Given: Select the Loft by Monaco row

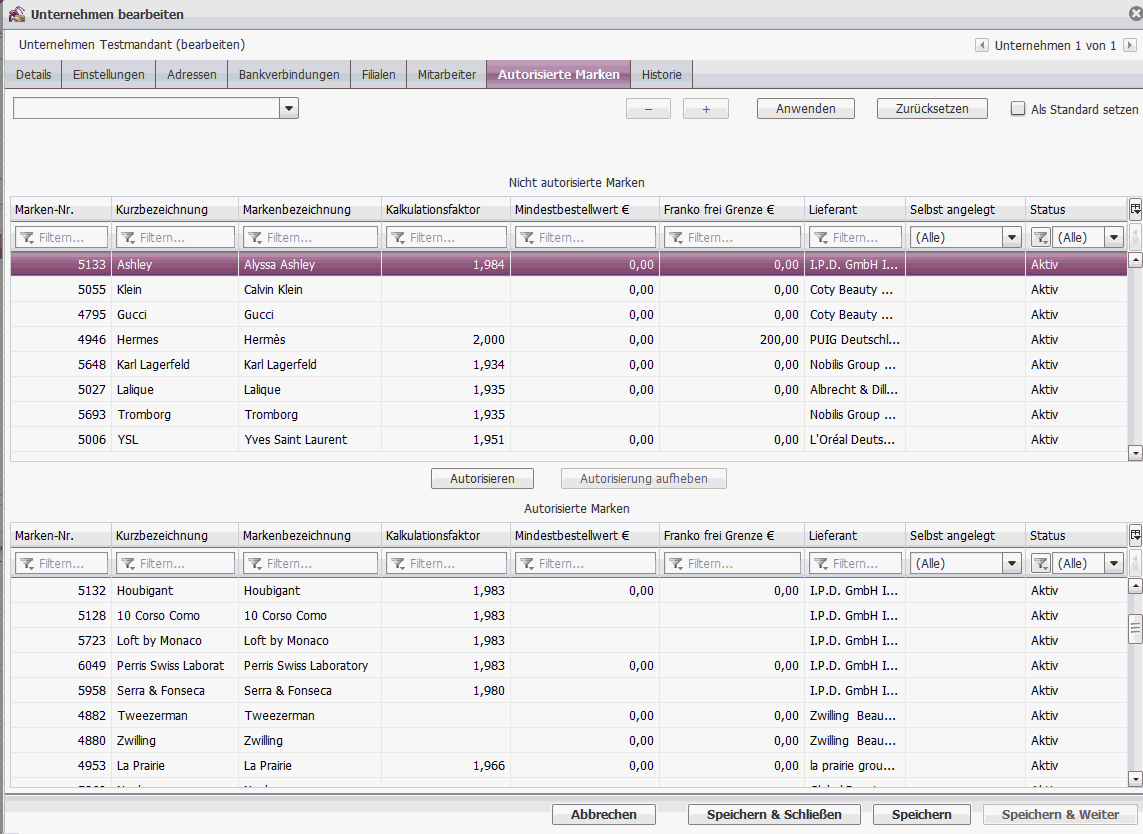Looking at the screenshot, I should coord(569,640).
